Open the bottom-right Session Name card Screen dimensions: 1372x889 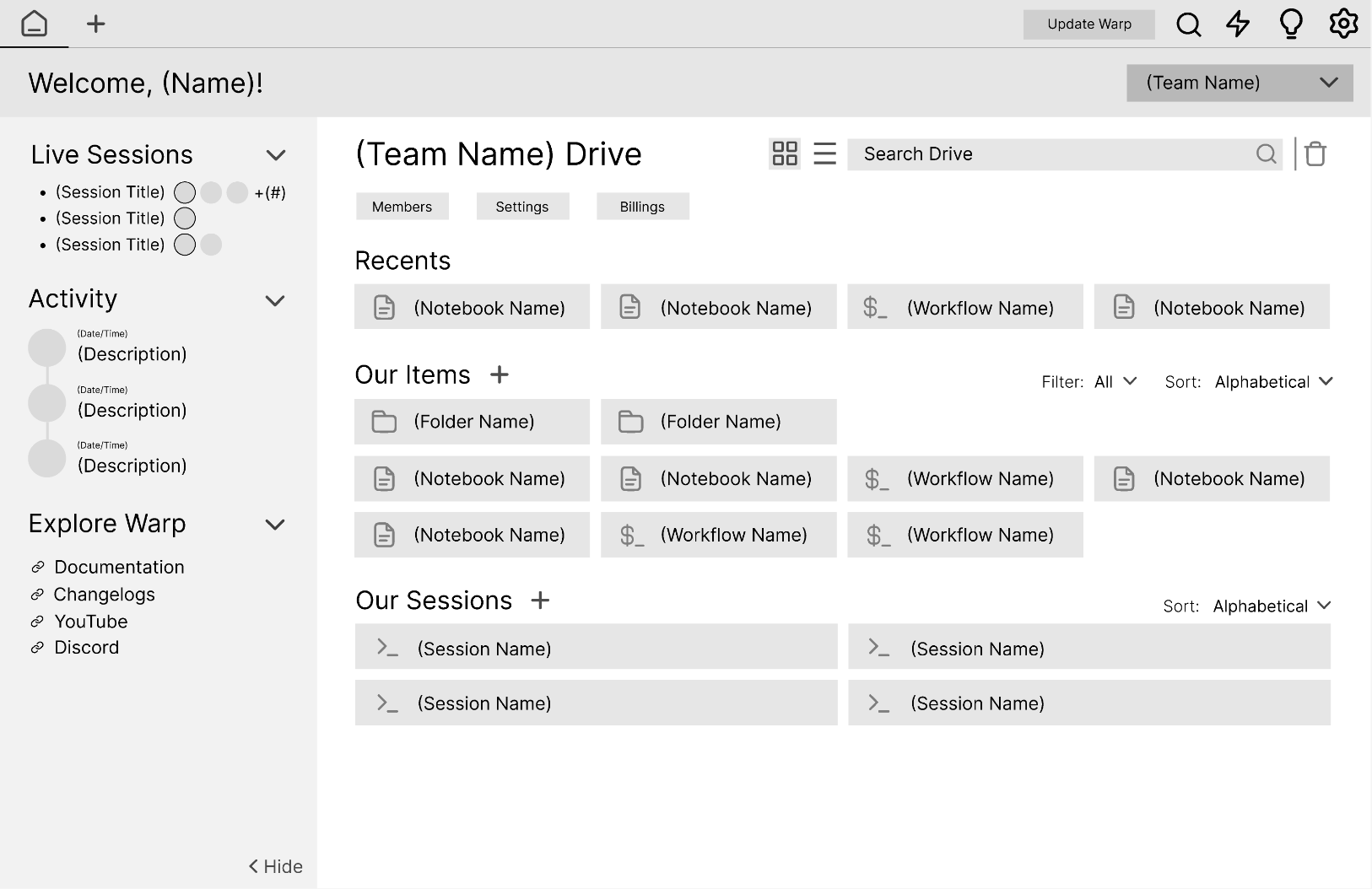coord(1089,703)
